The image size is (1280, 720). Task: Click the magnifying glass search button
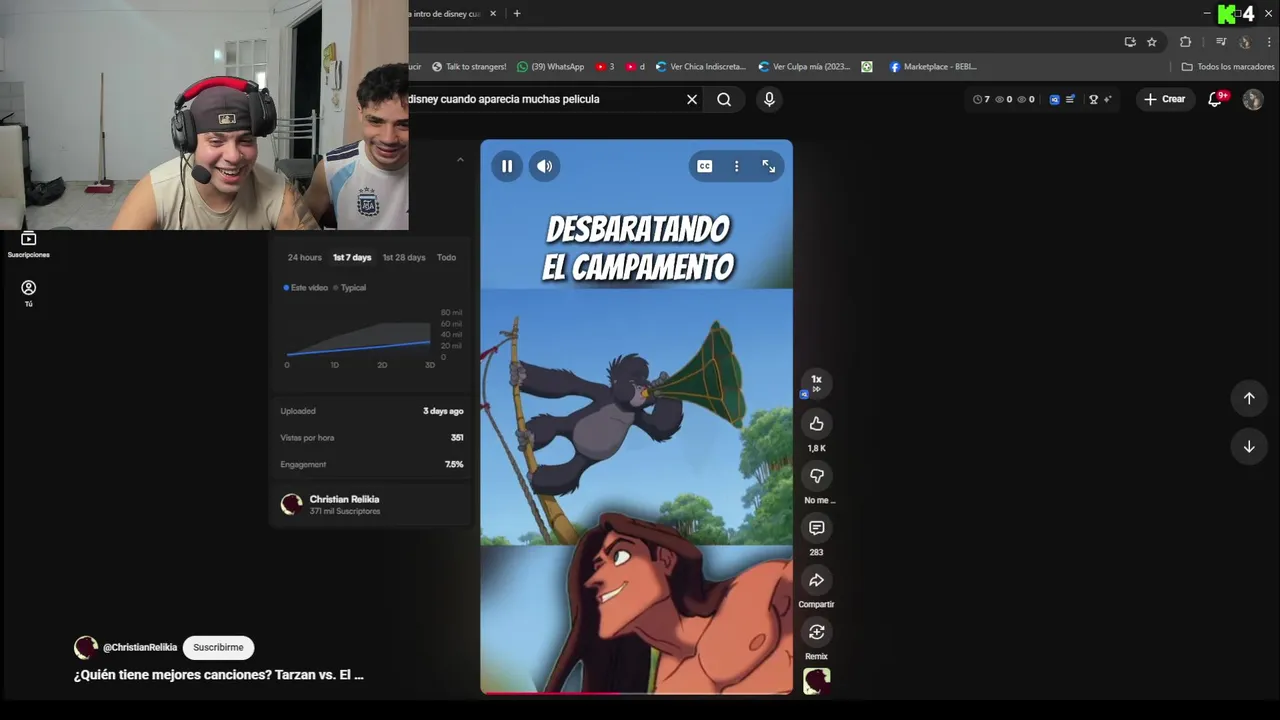(724, 99)
